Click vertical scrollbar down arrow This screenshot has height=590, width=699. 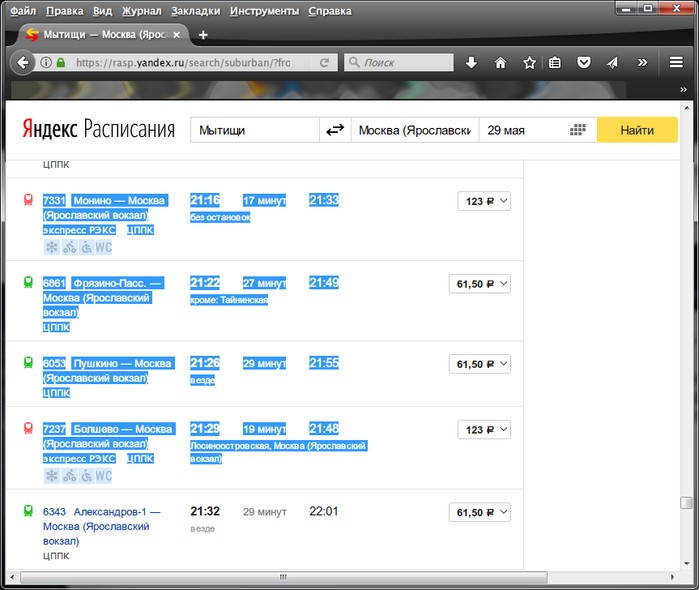(687, 564)
